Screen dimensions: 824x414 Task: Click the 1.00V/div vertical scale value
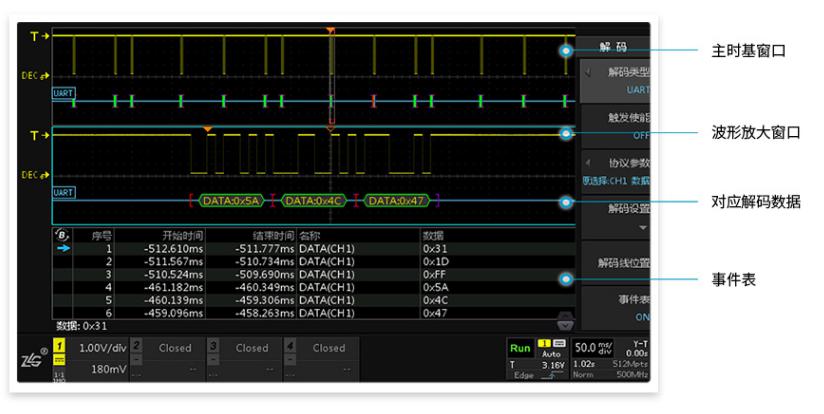click(x=102, y=348)
